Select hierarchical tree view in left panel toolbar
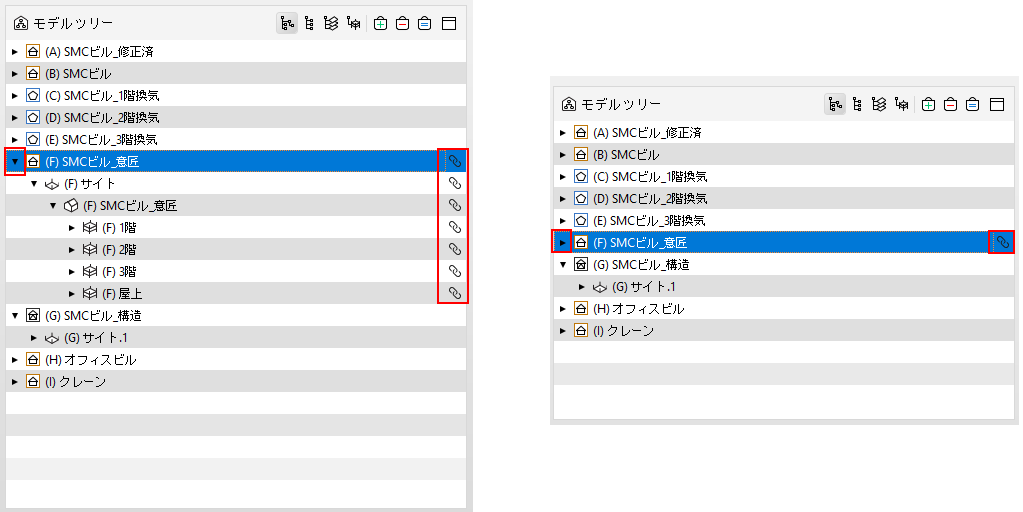 (287, 23)
